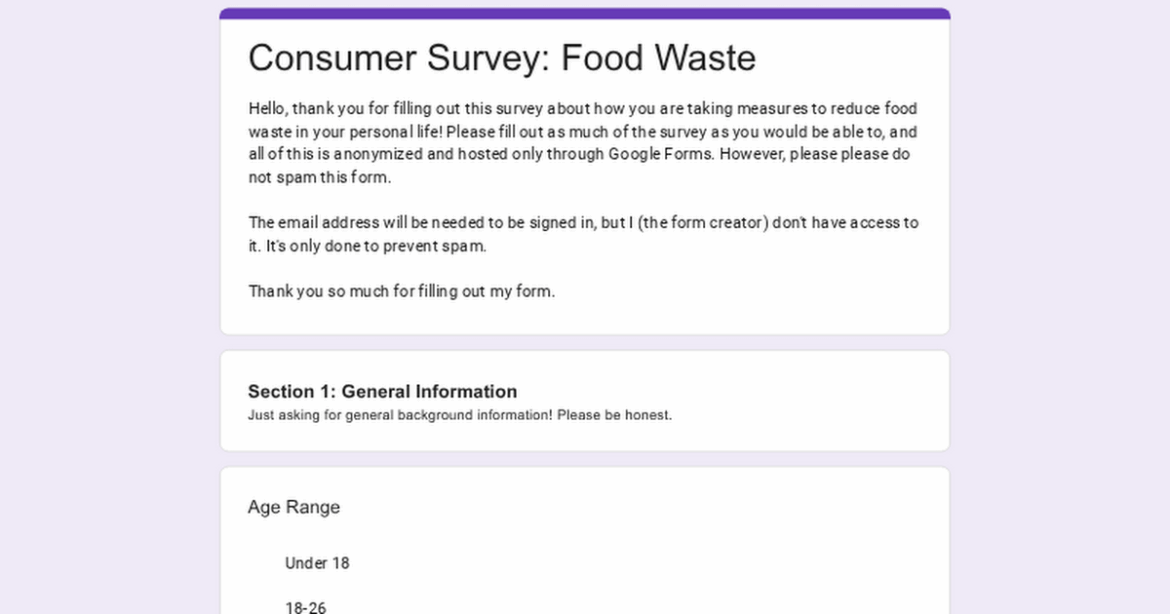
Task: Choose the "18-26" age range option
Action: [307, 605]
